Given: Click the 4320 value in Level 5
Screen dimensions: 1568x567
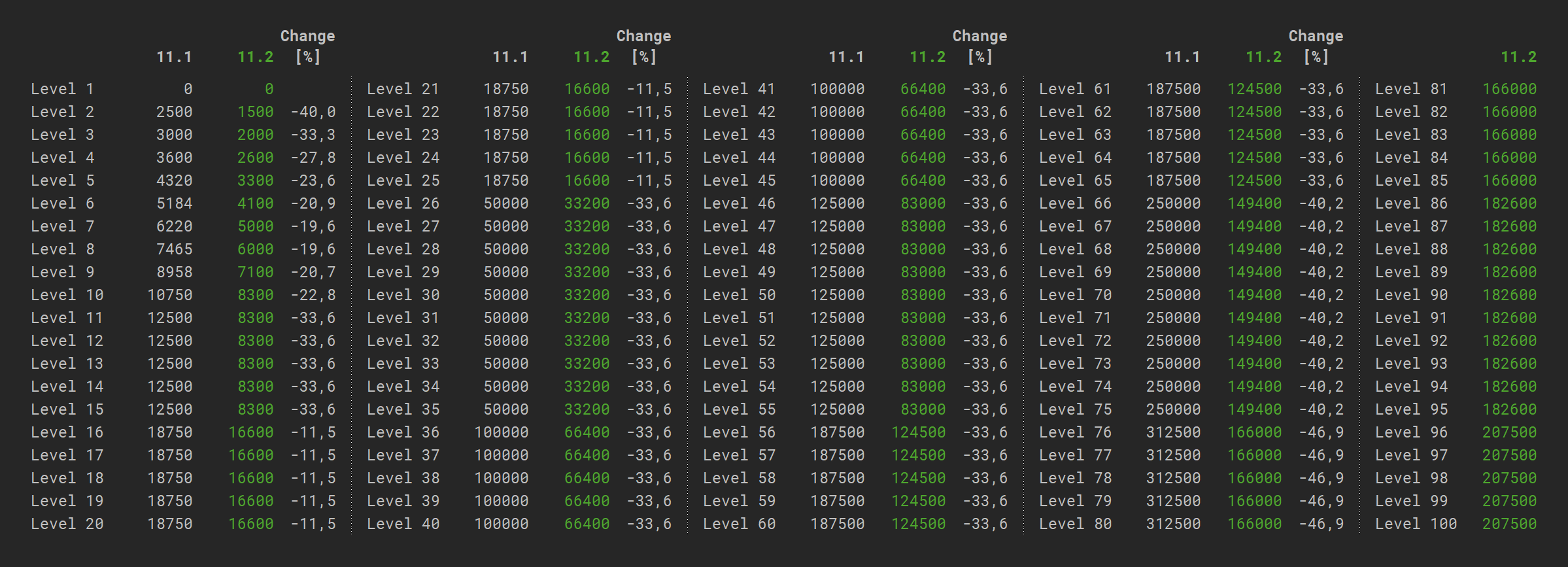Looking at the screenshot, I should click(x=174, y=180).
